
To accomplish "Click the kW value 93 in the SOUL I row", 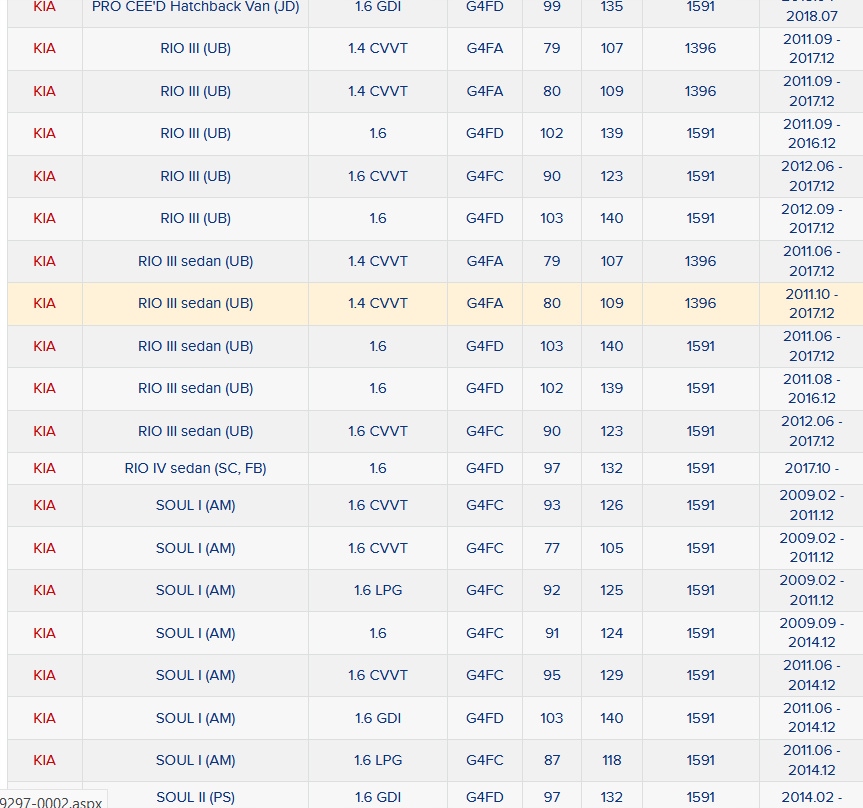I will [551, 505].
